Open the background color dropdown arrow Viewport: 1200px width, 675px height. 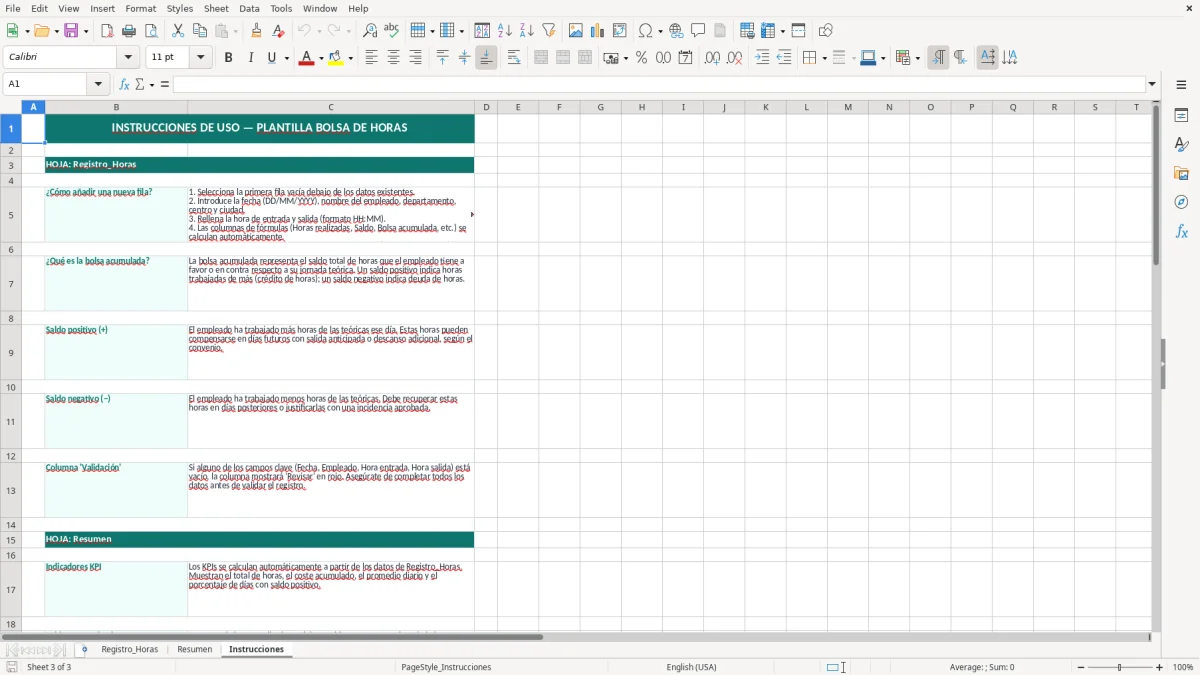click(350, 58)
